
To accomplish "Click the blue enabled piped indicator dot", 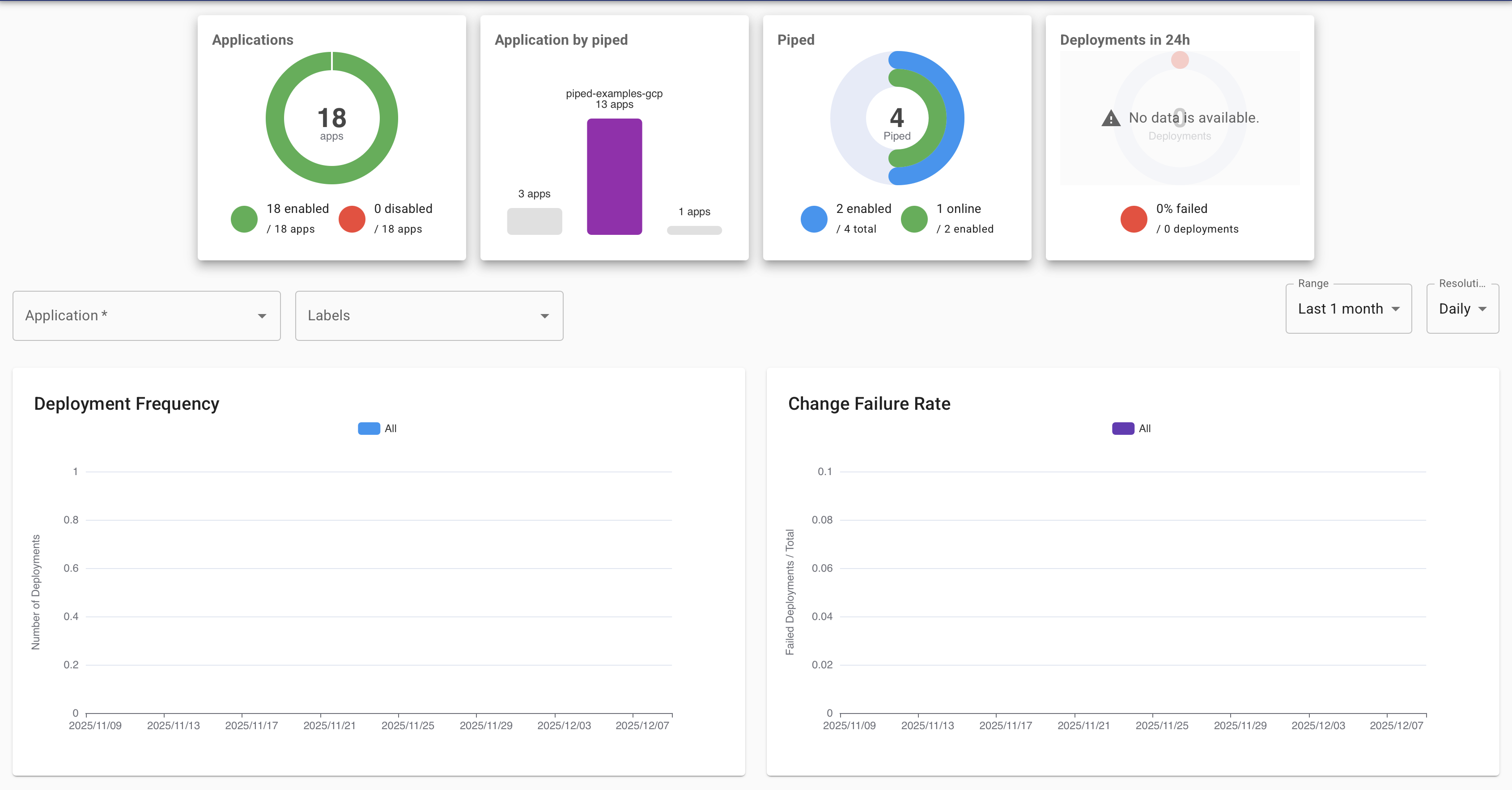I will [x=814, y=219].
